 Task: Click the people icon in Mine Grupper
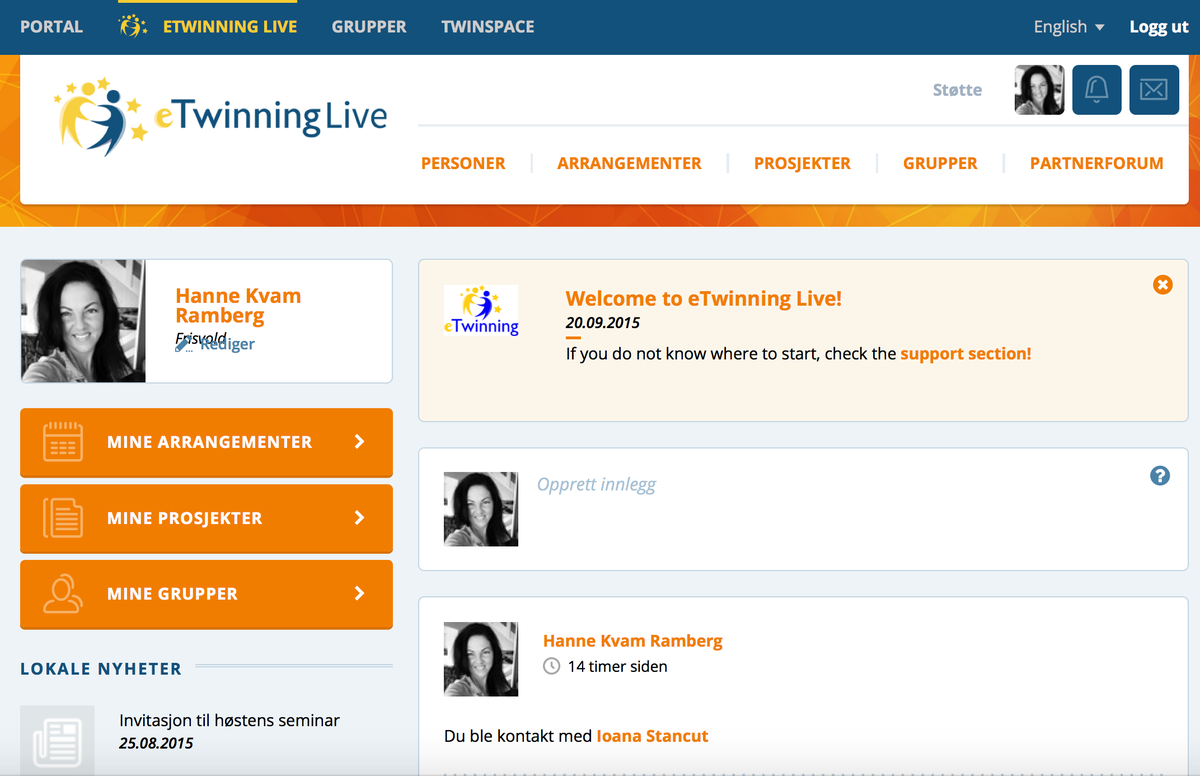pyautogui.click(x=63, y=593)
